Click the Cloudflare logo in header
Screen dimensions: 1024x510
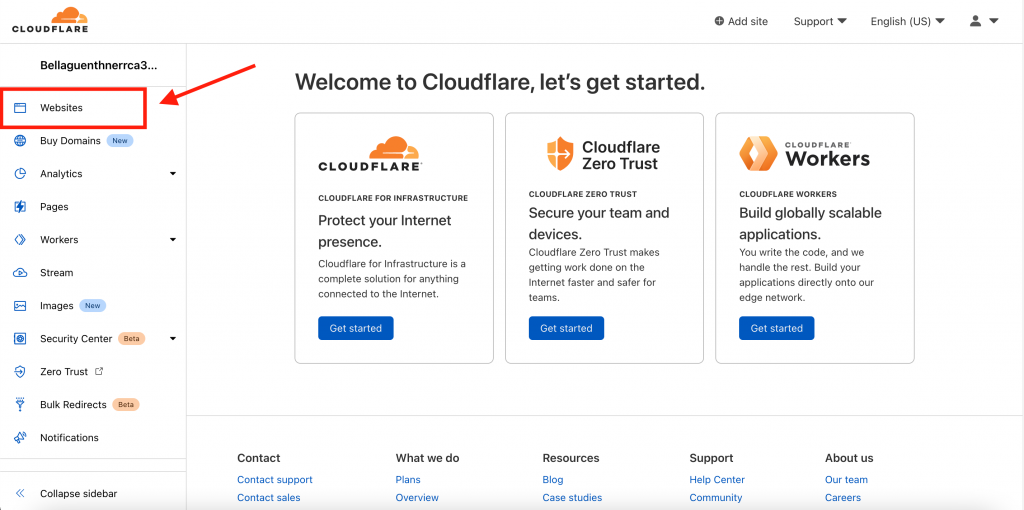click(x=50, y=20)
